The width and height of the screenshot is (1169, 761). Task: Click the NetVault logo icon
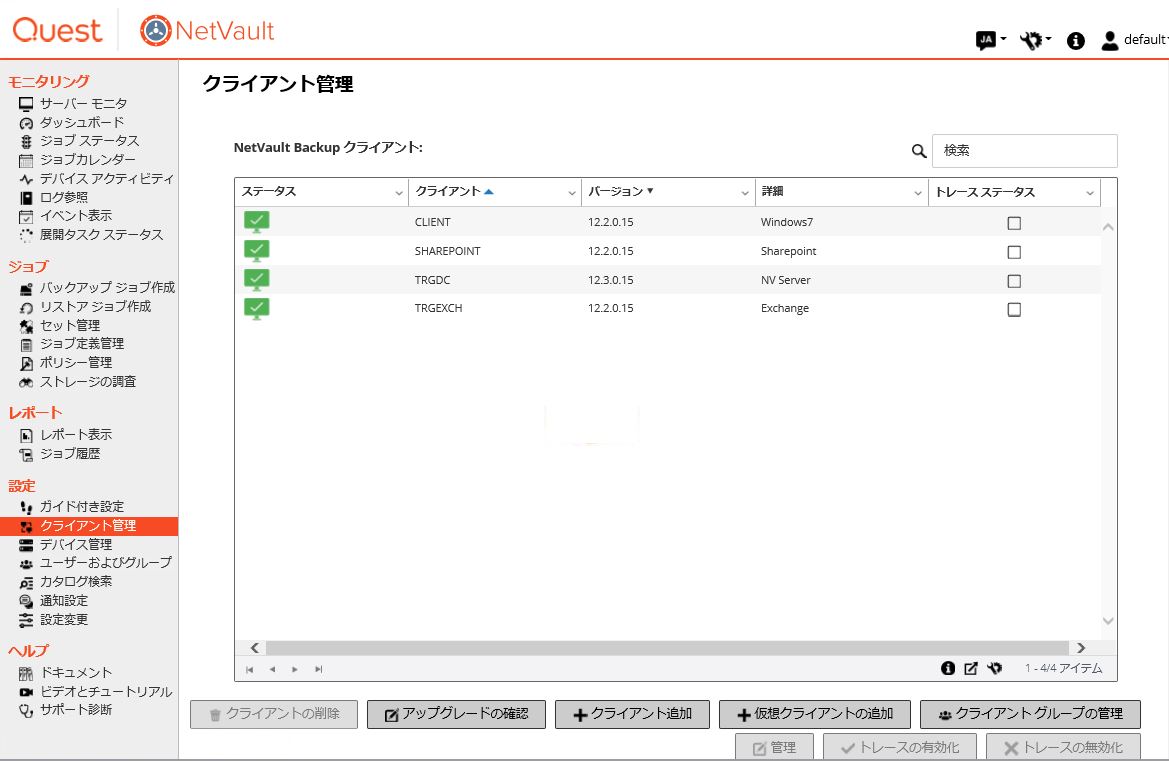point(156,31)
